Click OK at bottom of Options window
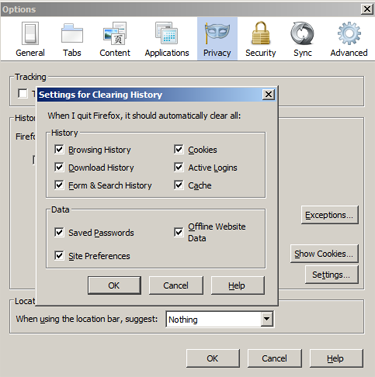The width and height of the screenshot is (375, 377). pyautogui.click(x=213, y=358)
